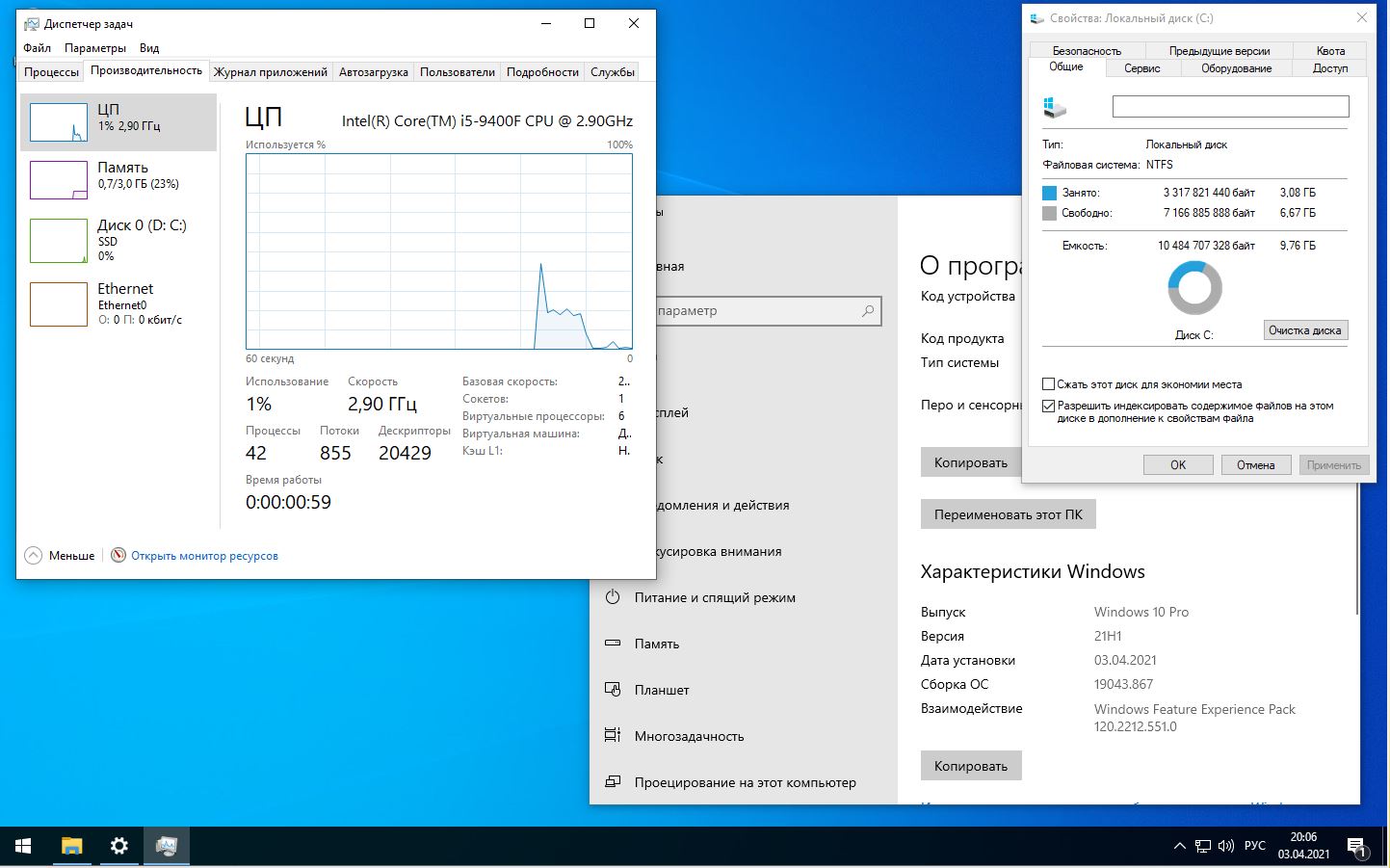Switch to the Автозагрузка tab
Viewport: 1390px width, 868px height.
(x=374, y=72)
